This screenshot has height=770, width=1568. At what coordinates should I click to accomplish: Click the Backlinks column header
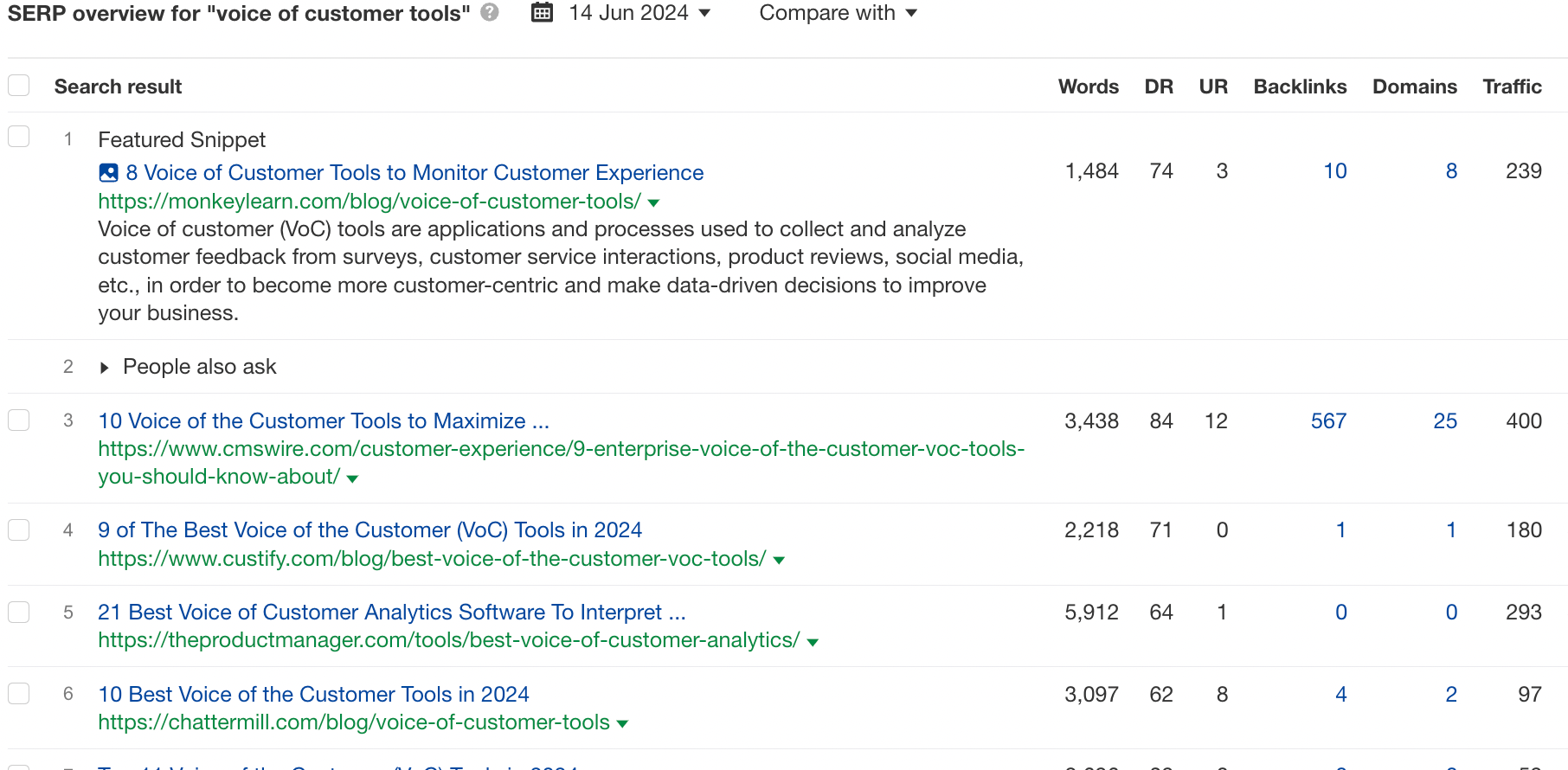(1300, 87)
